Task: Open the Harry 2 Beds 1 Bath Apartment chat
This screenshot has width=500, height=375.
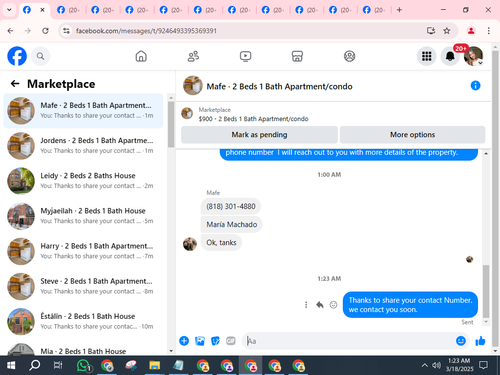Action: click(x=83, y=251)
